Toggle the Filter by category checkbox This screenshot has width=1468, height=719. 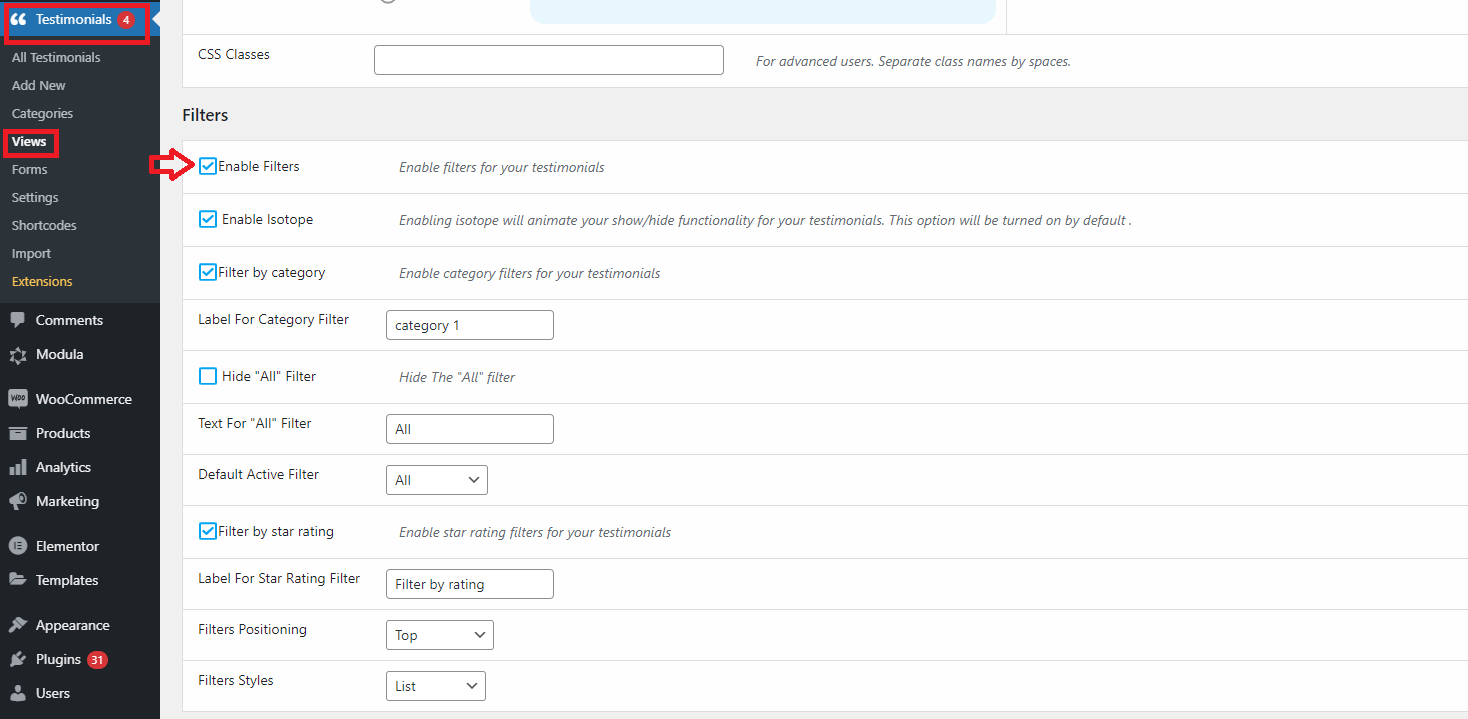coord(208,272)
